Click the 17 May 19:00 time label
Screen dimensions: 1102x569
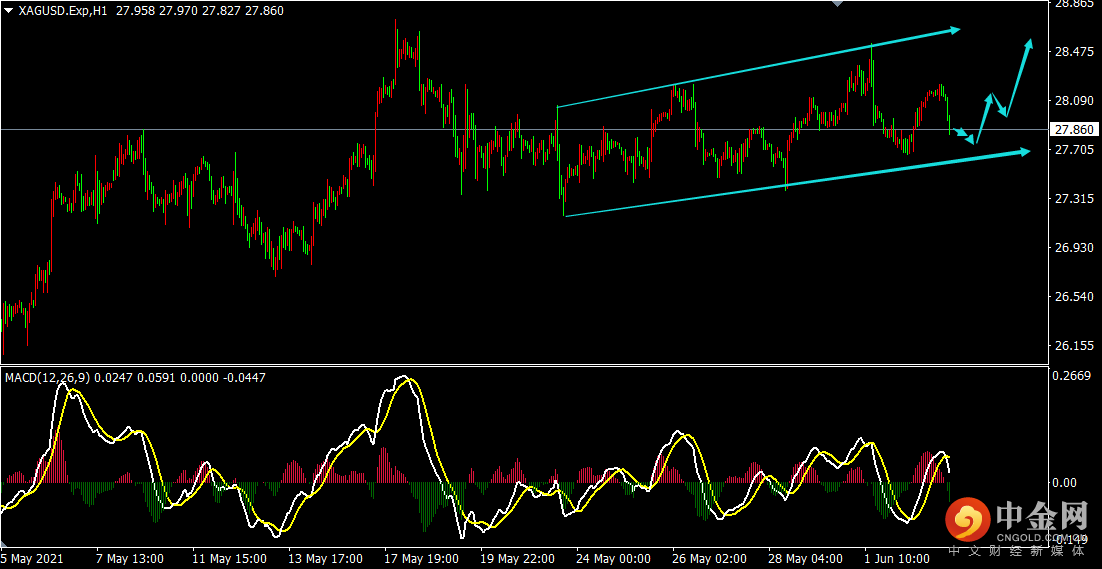(x=421, y=558)
